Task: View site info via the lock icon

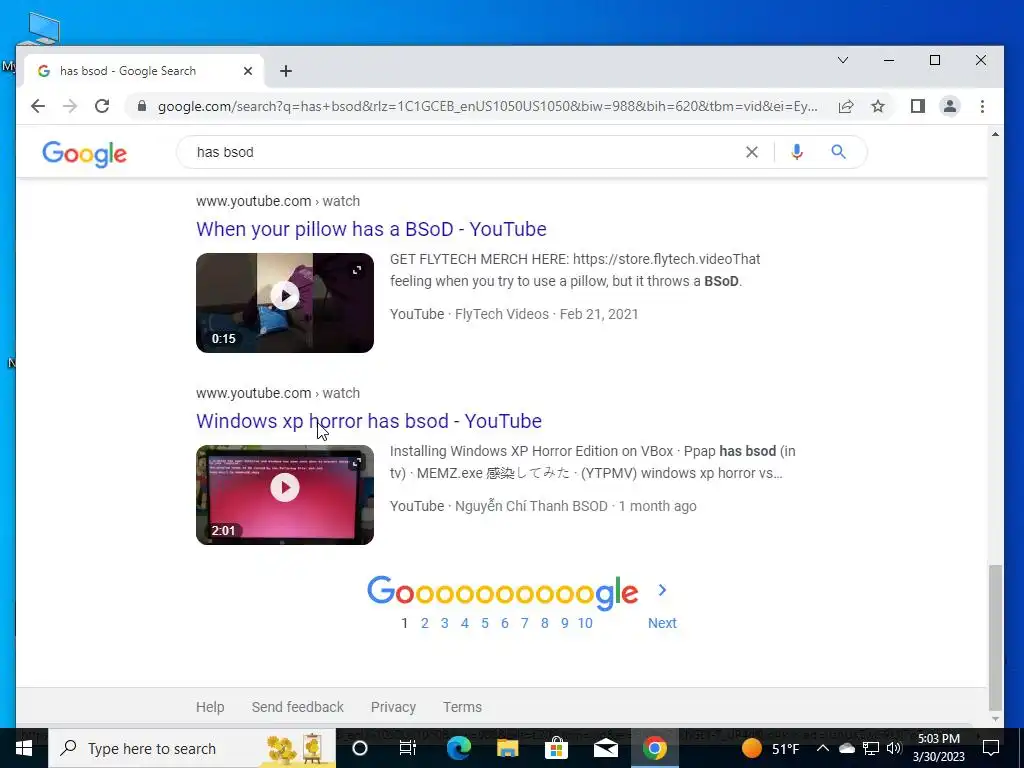Action: coord(142,106)
